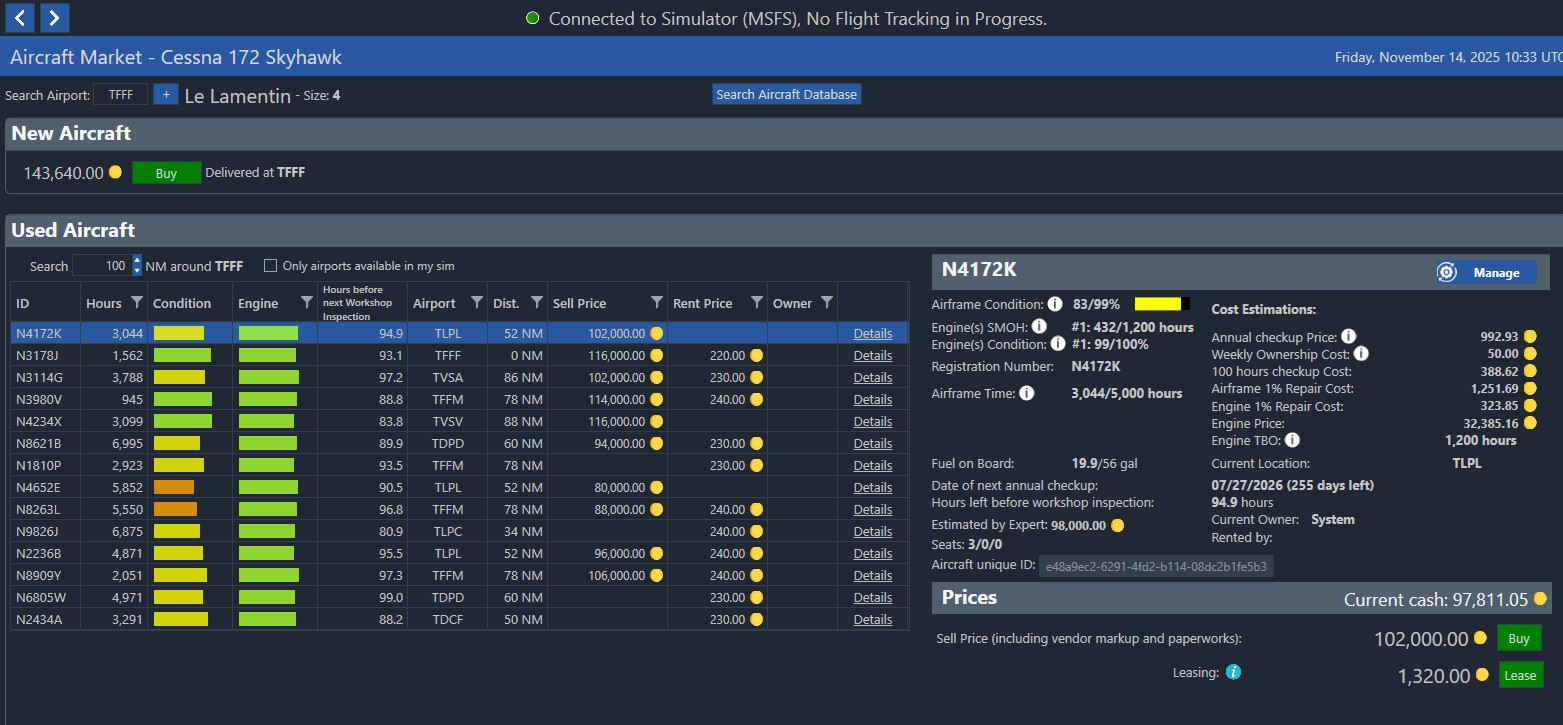Click info icon next to Airframe Condition
This screenshot has height=725, width=1563.
click(1053, 304)
